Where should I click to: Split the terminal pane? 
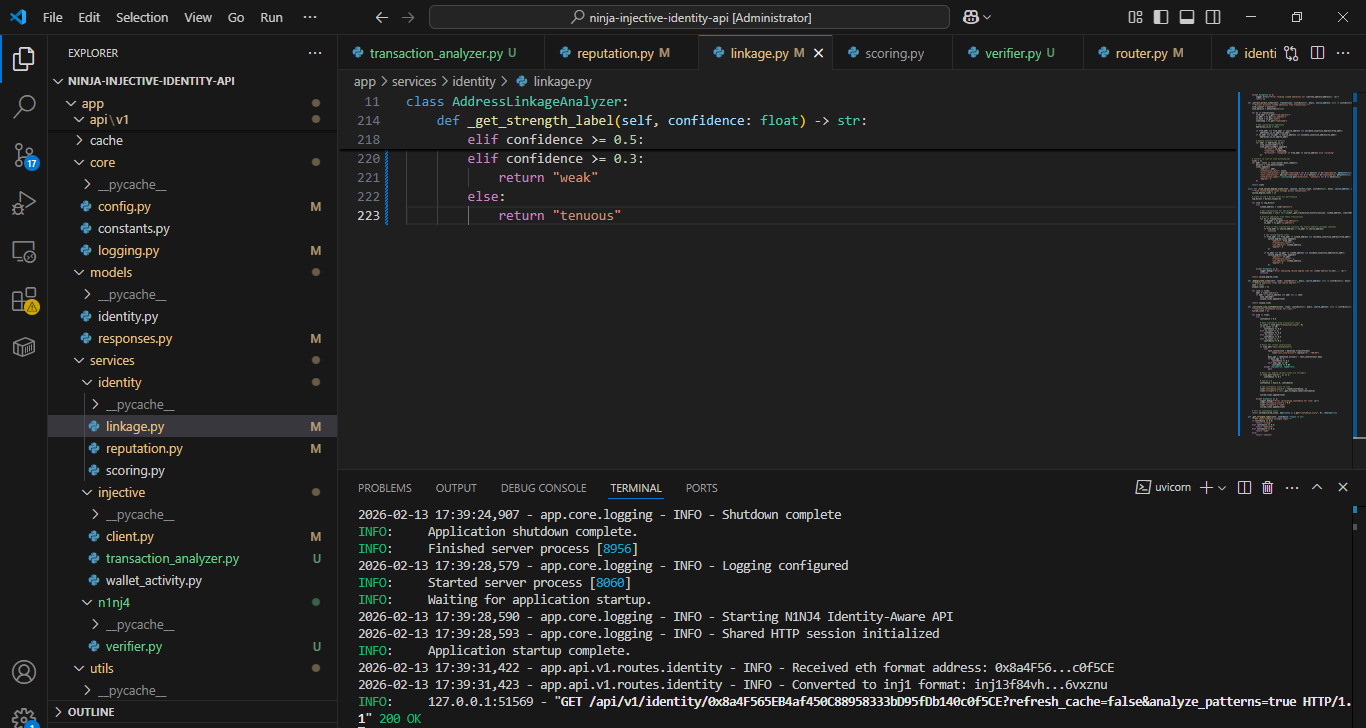pyautogui.click(x=1244, y=488)
